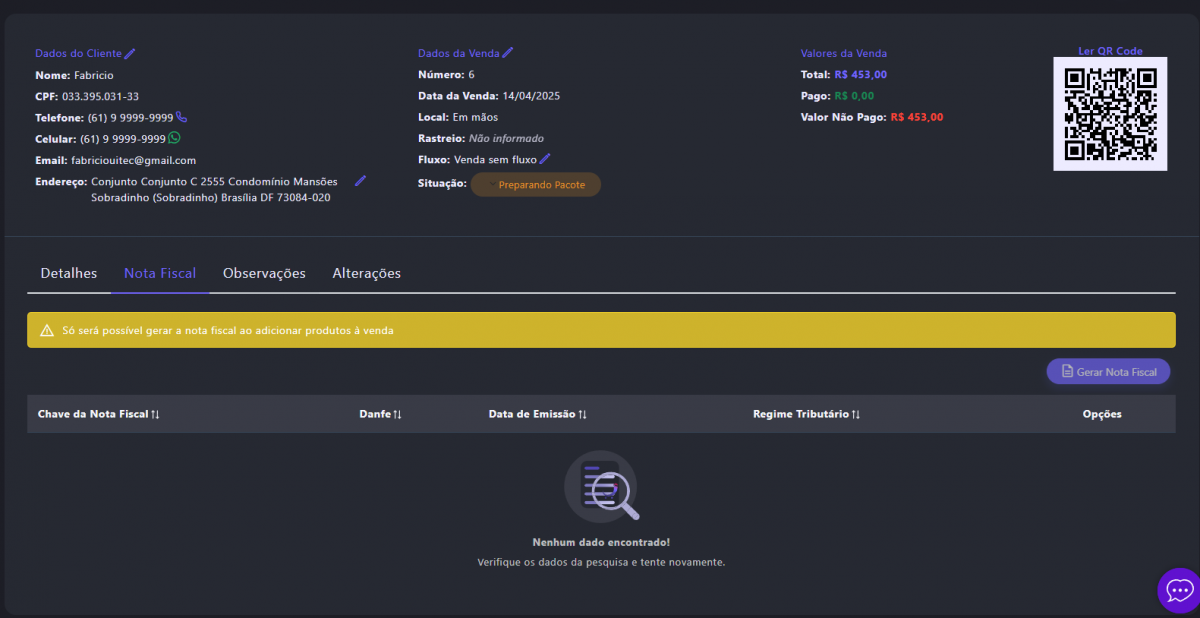Image resolution: width=1200 pixels, height=618 pixels.
Task: Edit the address using the Endereço pencil
Action: pyautogui.click(x=361, y=181)
